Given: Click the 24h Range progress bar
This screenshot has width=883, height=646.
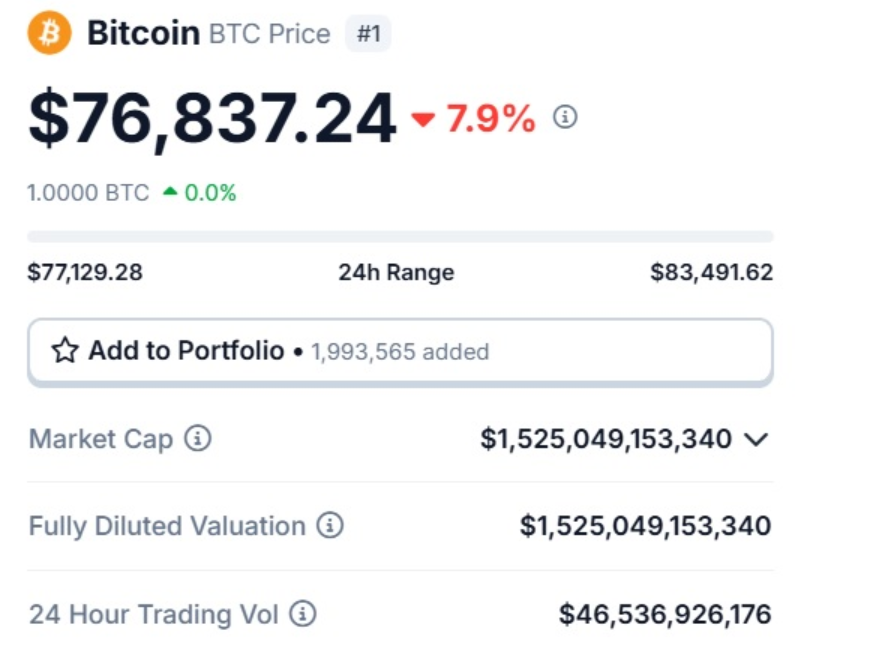Looking at the screenshot, I should coord(399,237).
